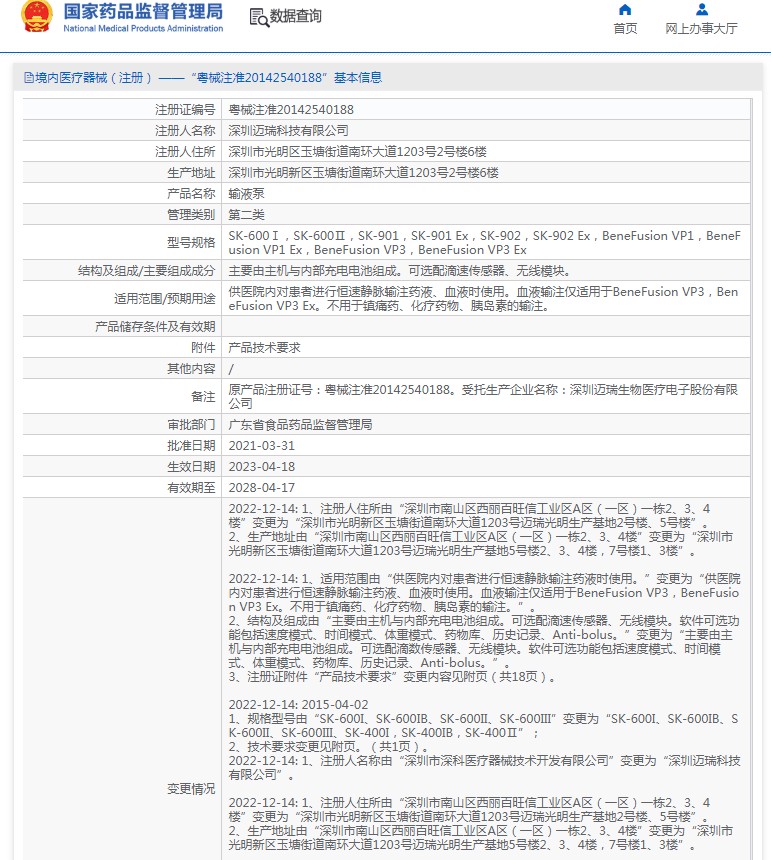
Task: Click the model list starting SK-600 I
Action: 484,243
